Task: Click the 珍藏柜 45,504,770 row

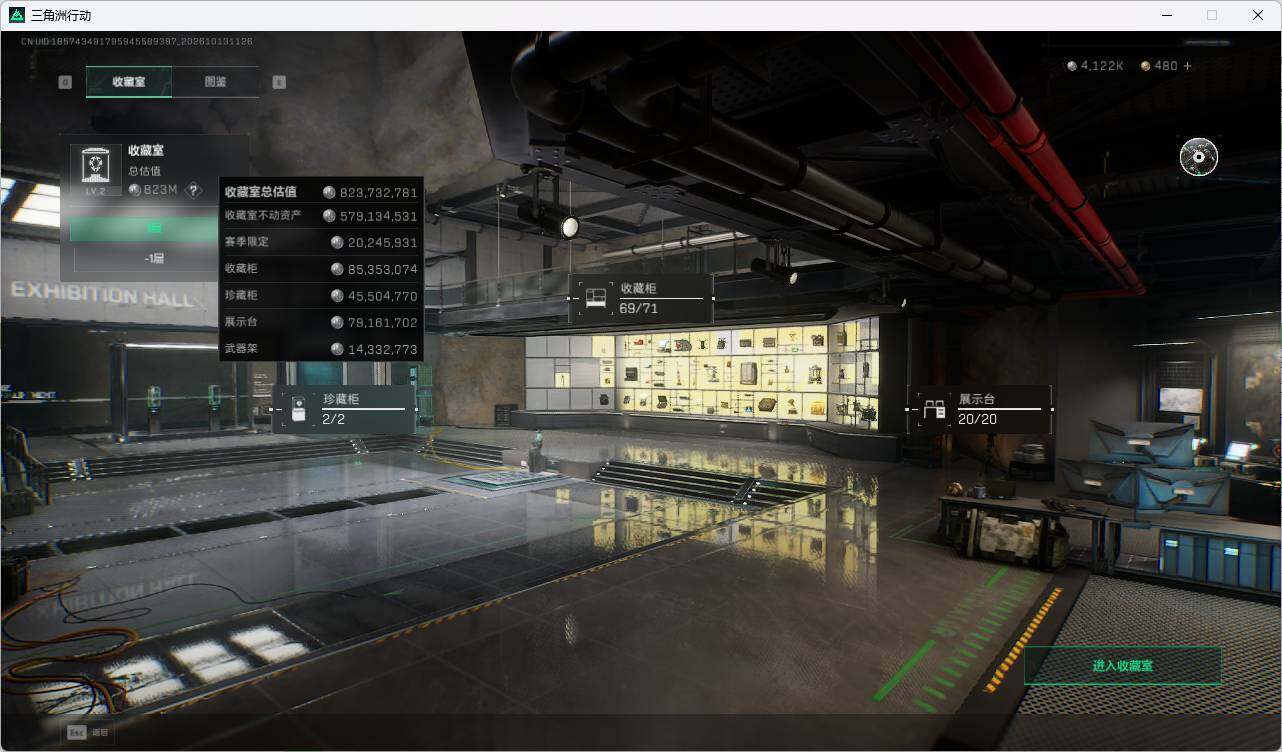Action: coord(321,296)
